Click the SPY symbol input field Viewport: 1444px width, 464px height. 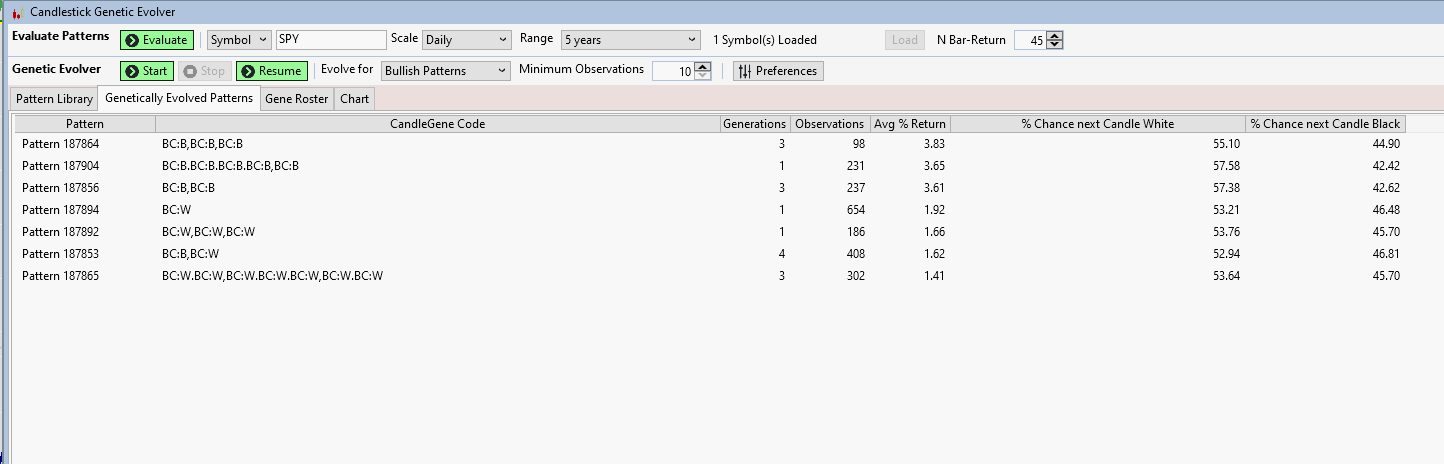(330, 40)
